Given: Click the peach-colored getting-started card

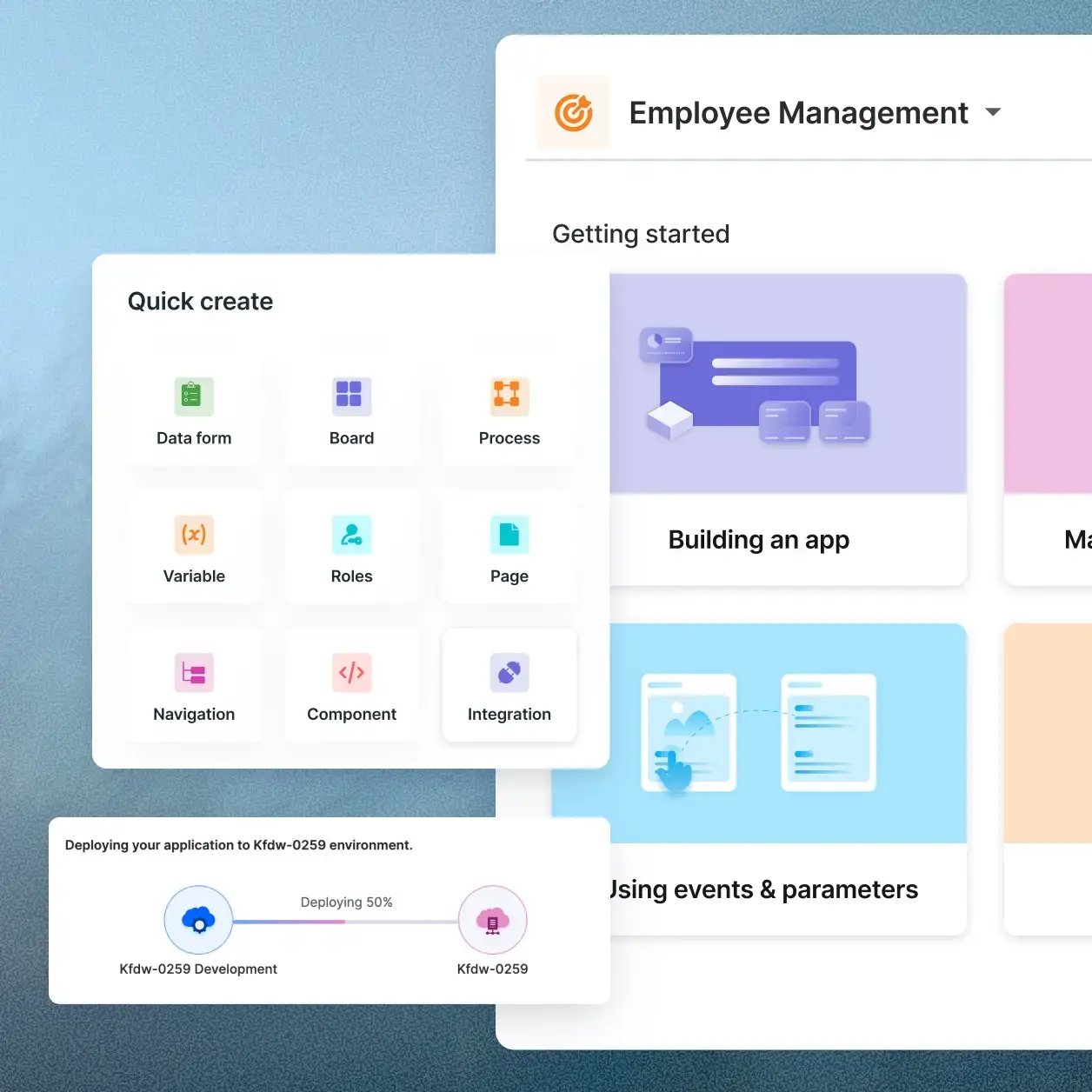Looking at the screenshot, I should click(1048, 779).
